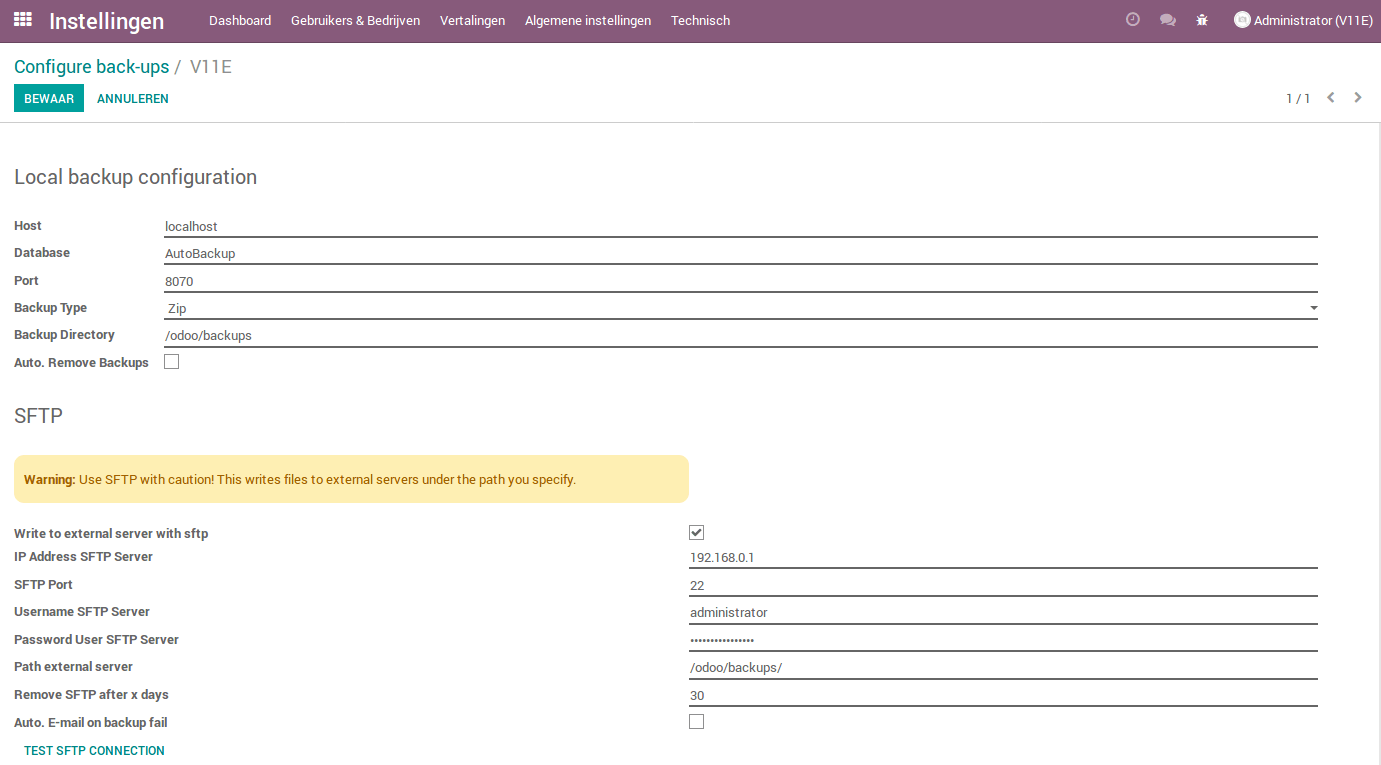Screen dimensions: 1381x765
Task: Click the Bewaar save button
Action: coord(49,98)
